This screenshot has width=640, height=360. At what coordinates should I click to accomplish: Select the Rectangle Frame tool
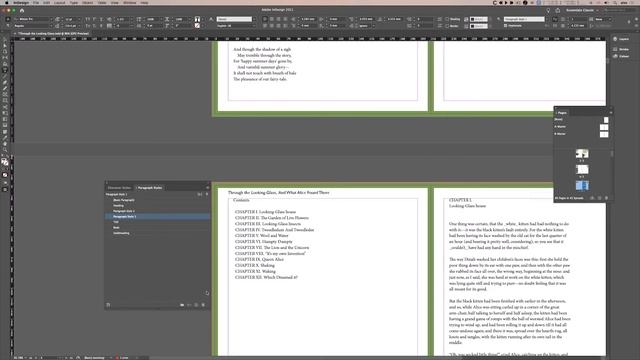5,95
